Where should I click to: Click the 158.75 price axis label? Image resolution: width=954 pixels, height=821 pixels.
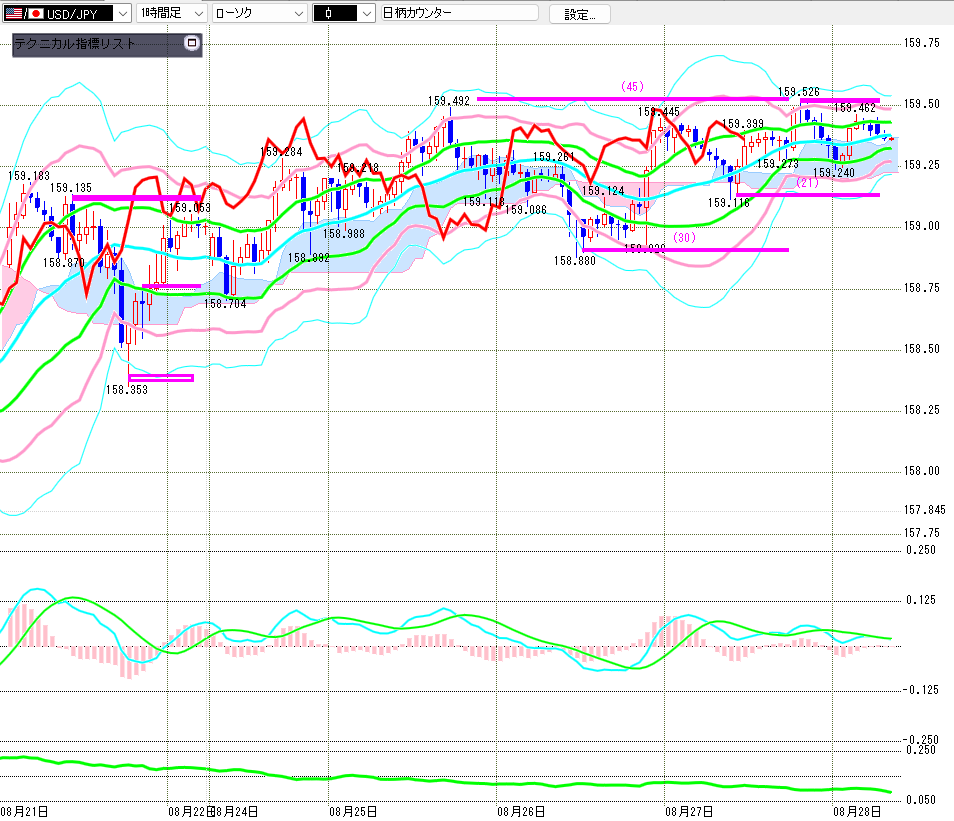point(921,288)
